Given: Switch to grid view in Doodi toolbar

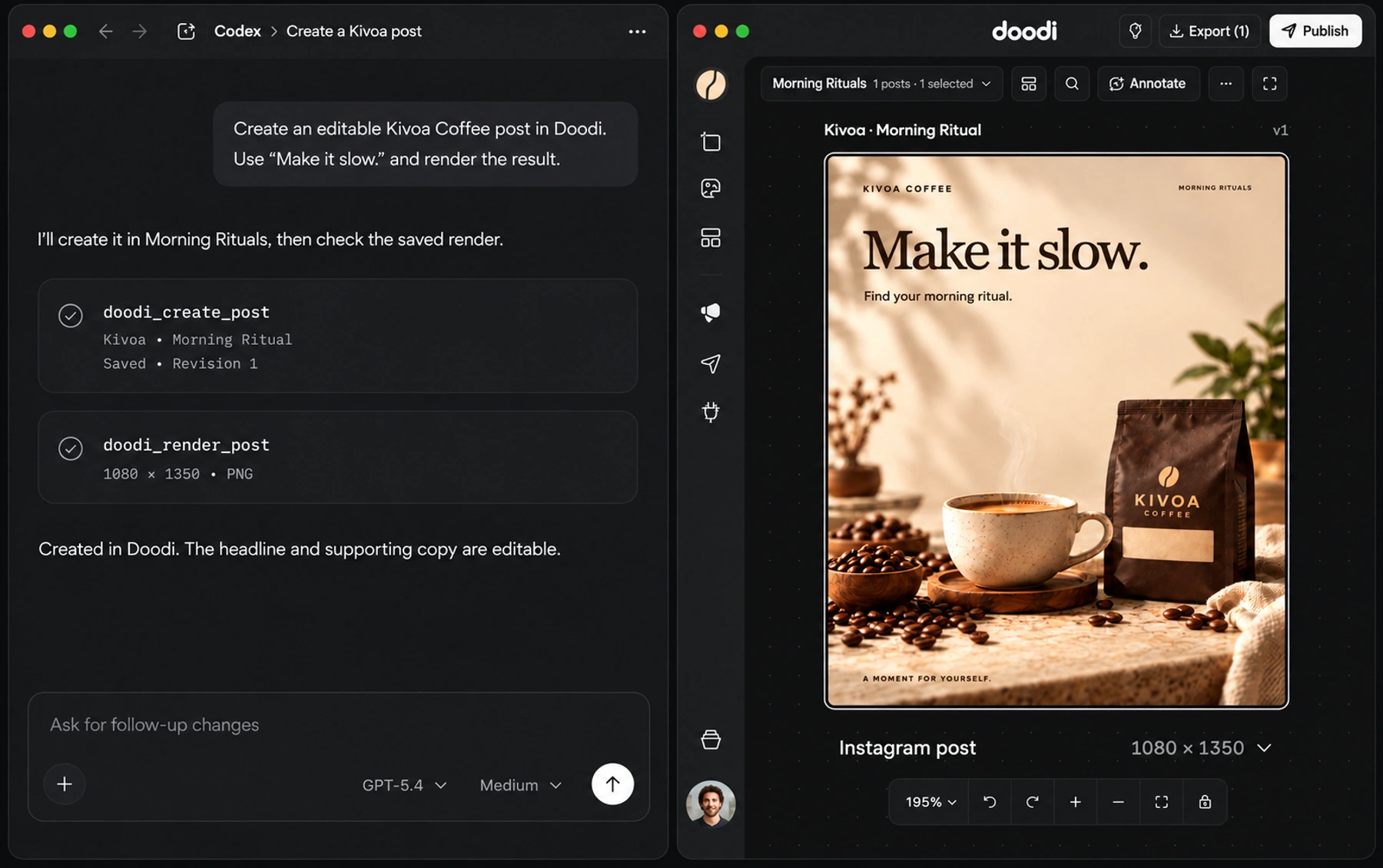Looking at the screenshot, I should click(x=1029, y=84).
